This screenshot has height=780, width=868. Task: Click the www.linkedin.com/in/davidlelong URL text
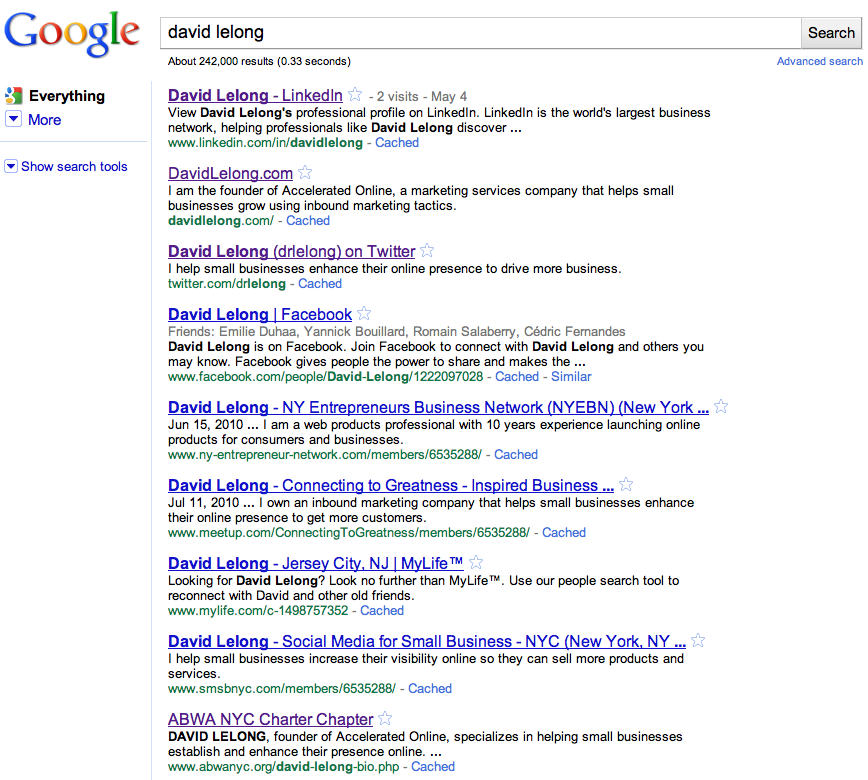coord(265,143)
